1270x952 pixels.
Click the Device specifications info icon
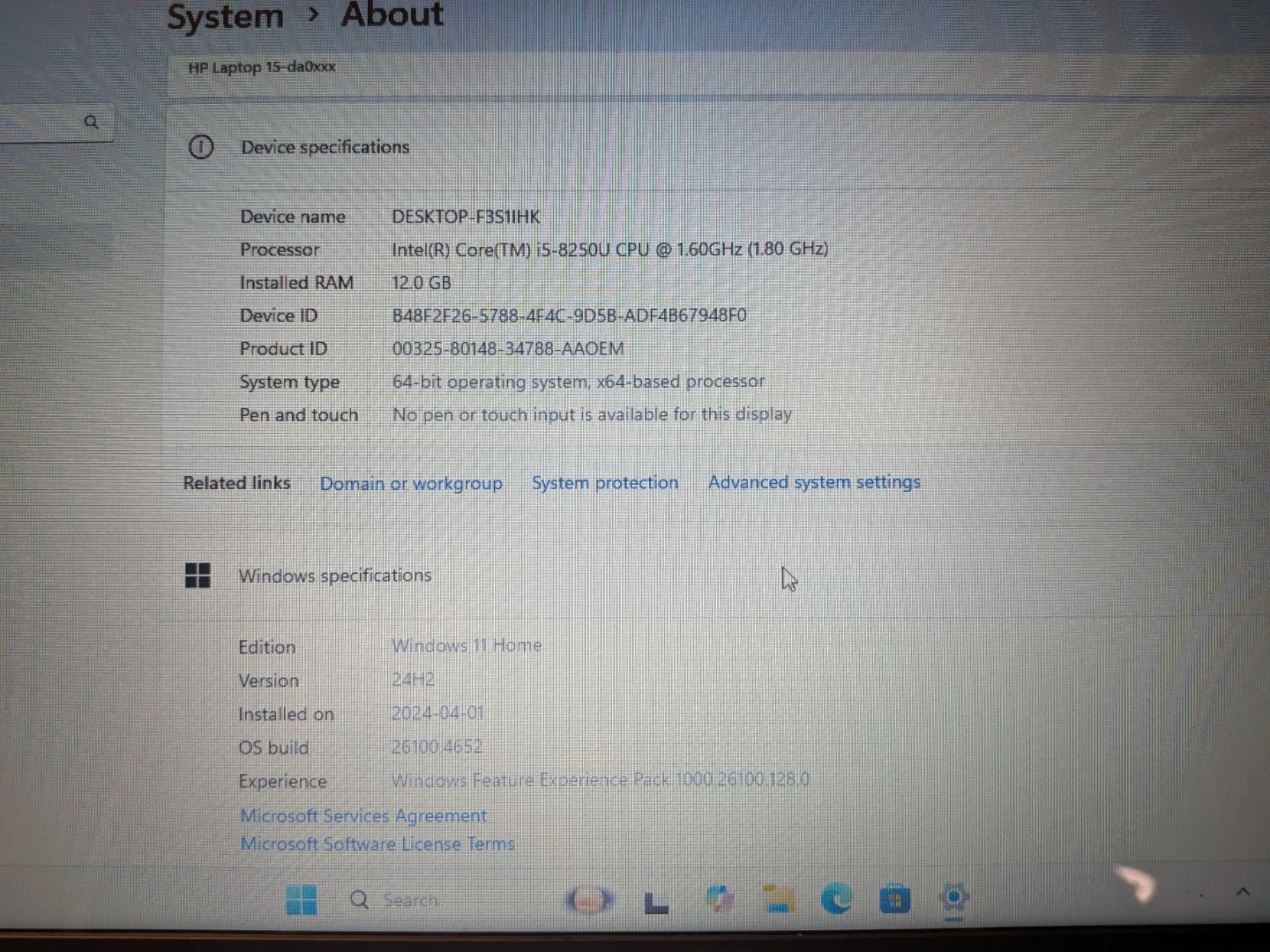coord(201,147)
